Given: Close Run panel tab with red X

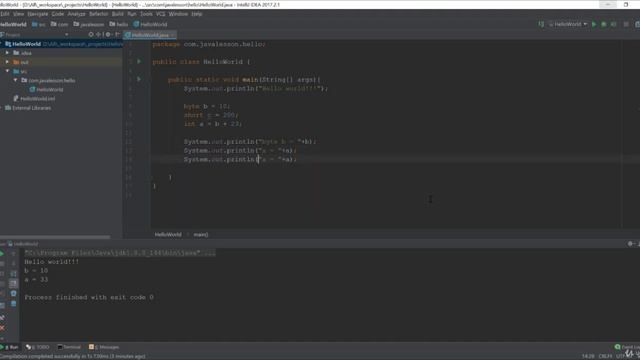Looking at the screenshot, I should pos(2,328).
